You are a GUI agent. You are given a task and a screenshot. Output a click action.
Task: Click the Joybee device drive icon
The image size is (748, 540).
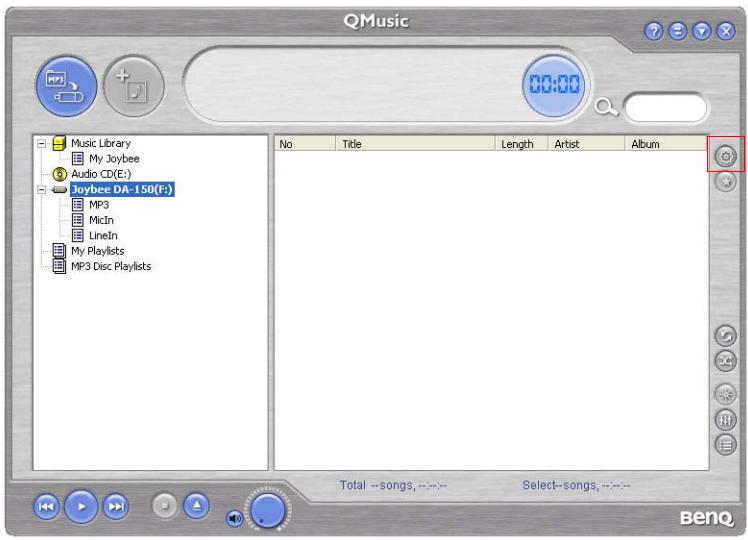pyautogui.click(x=59, y=189)
